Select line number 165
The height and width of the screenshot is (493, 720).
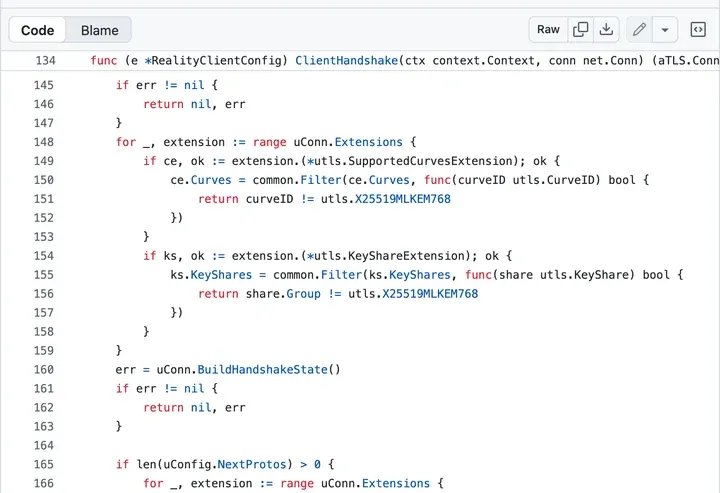pyautogui.click(x=44, y=464)
